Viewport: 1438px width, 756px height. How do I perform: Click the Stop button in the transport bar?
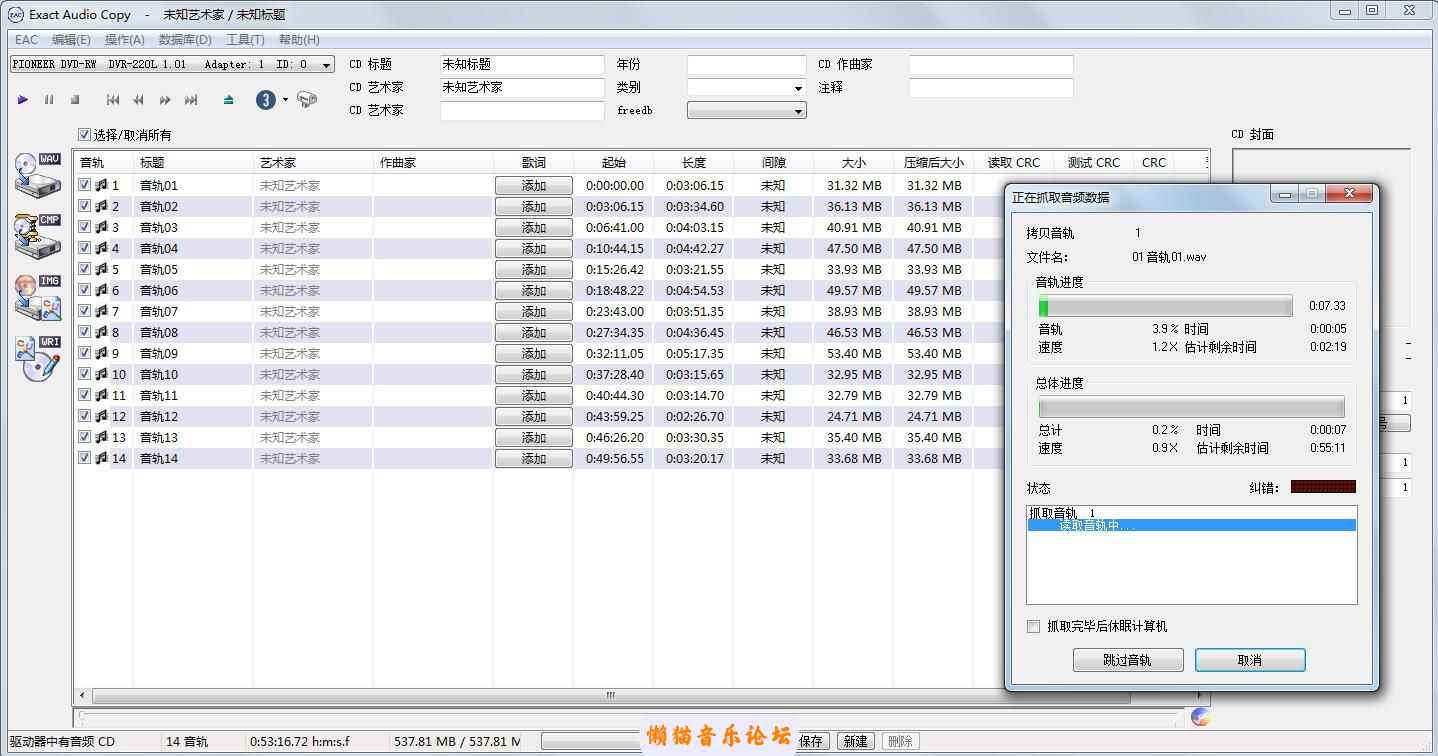coord(75,100)
